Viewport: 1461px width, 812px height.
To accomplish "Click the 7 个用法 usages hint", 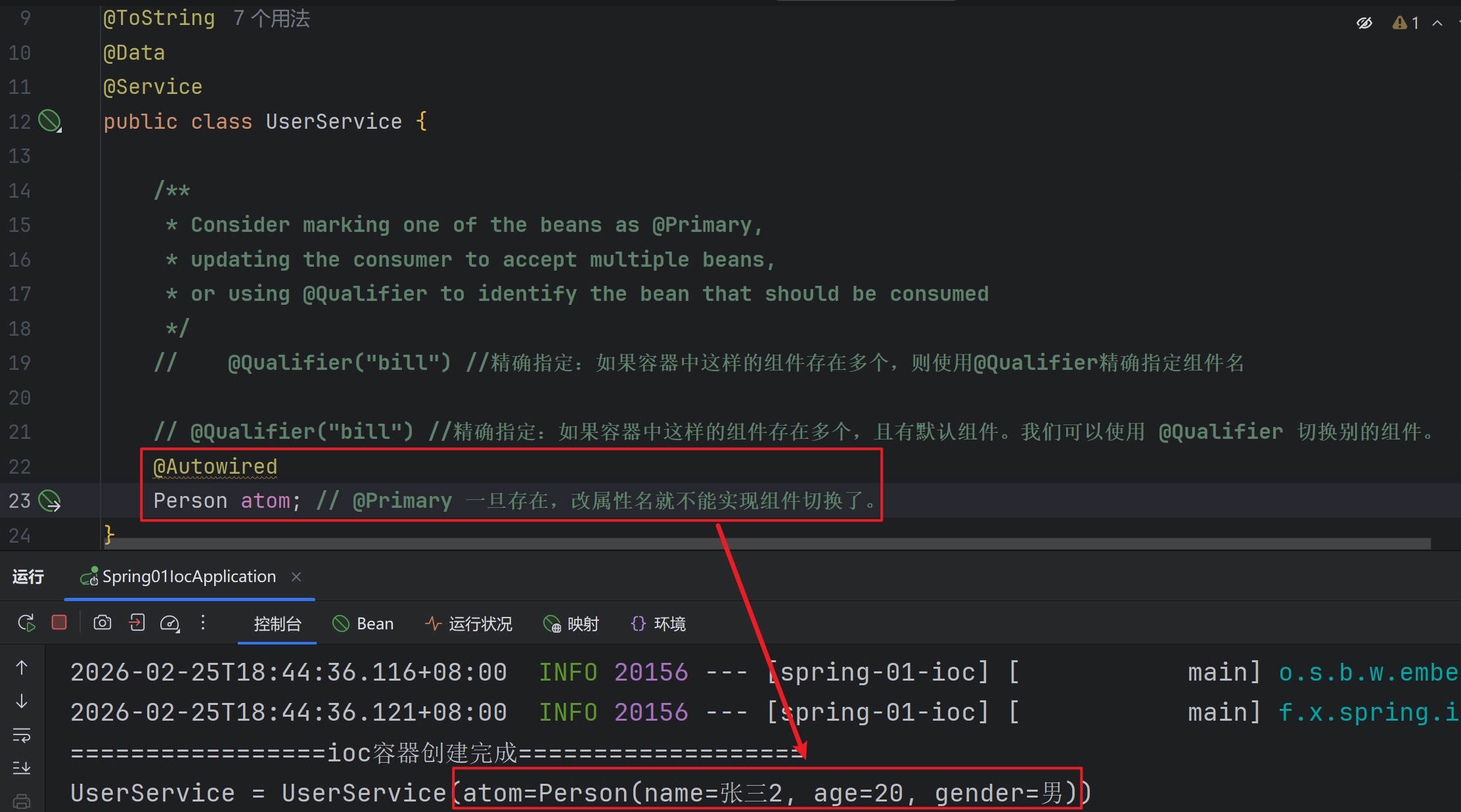I will (x=271, y=18).
